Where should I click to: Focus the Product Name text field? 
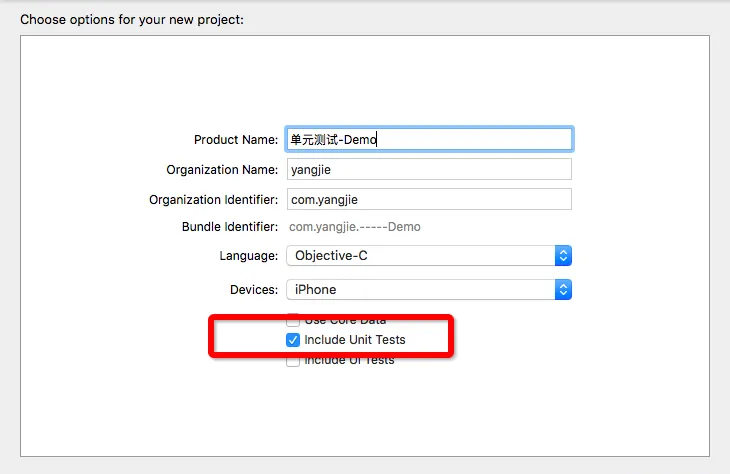(x=429, y=139)
